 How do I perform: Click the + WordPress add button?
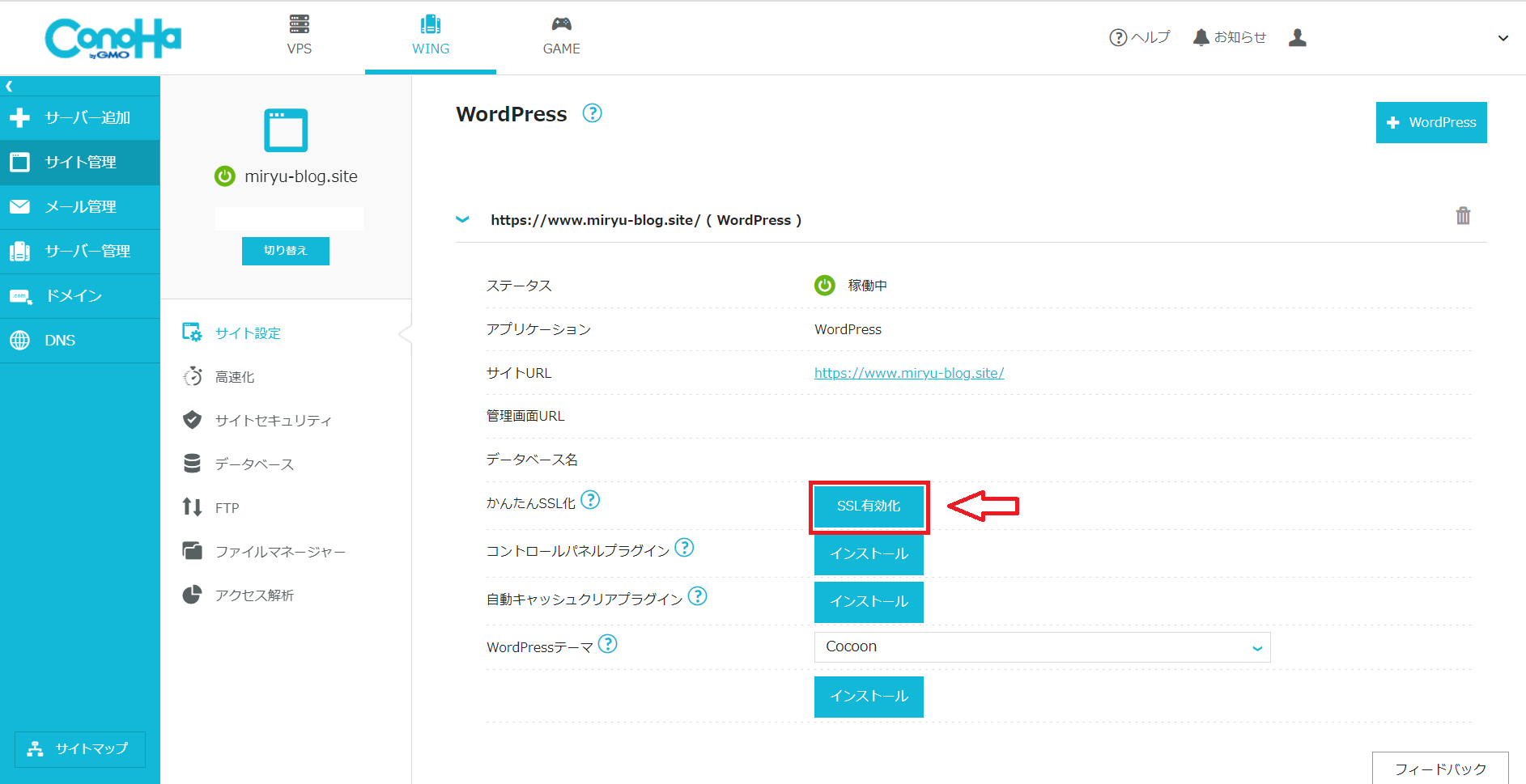coord(1431,122)
